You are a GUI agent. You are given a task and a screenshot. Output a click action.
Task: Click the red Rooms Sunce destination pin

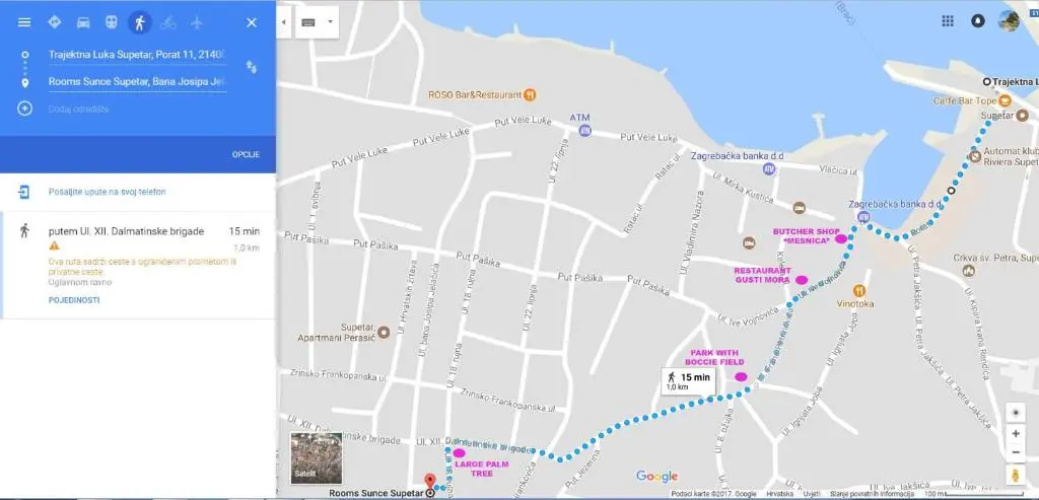pos(429,481)
